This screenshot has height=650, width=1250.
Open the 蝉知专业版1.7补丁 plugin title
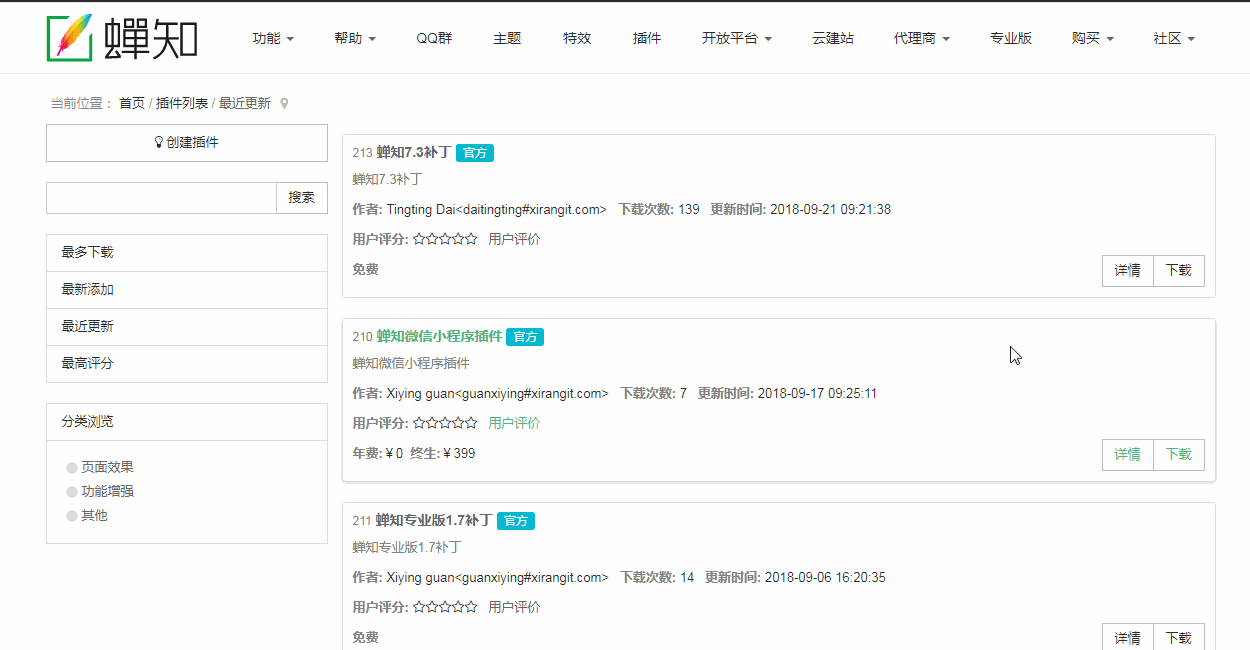434,521
